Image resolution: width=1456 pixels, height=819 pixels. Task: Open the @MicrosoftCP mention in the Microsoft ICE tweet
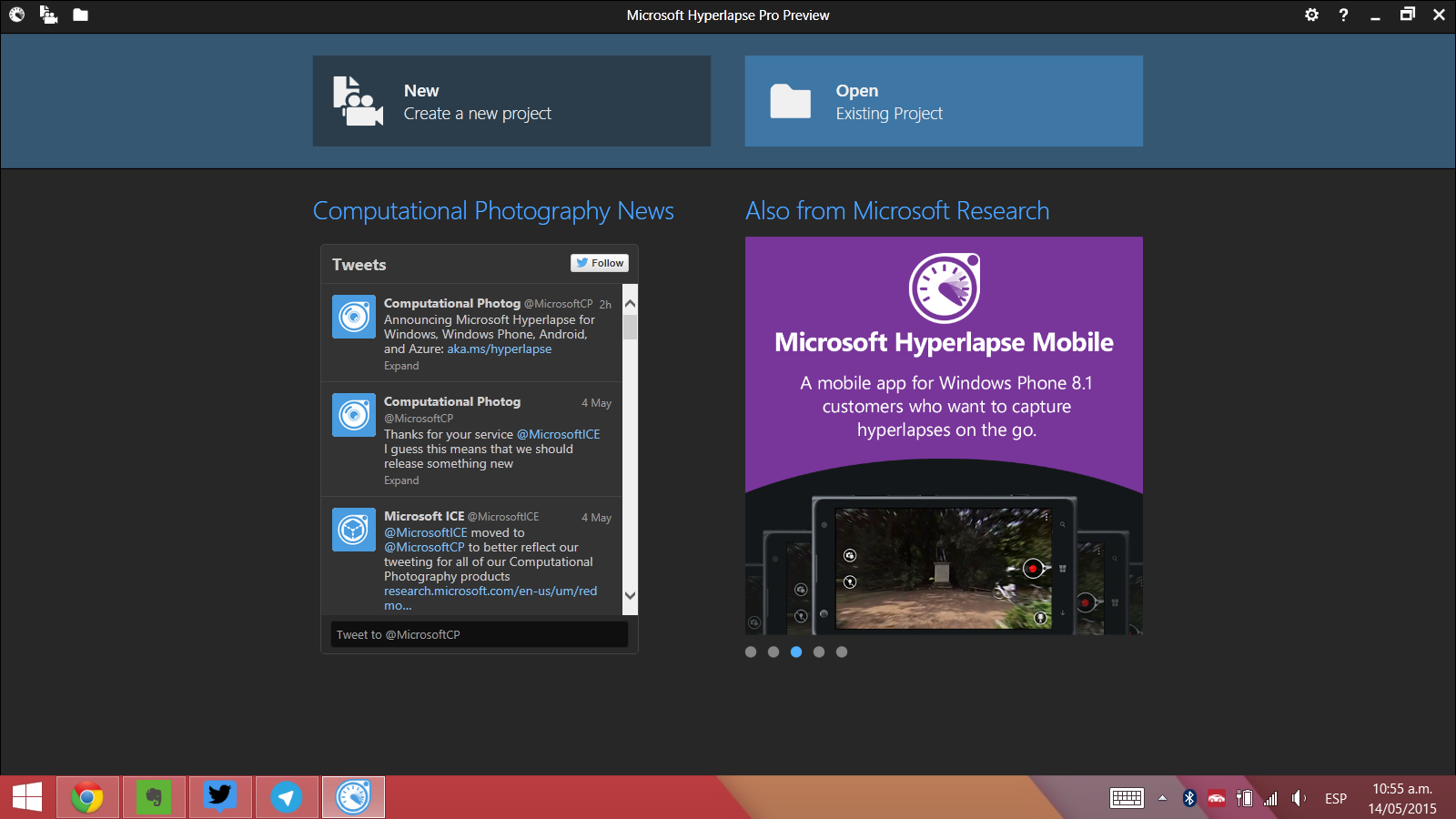pos(424,548)
